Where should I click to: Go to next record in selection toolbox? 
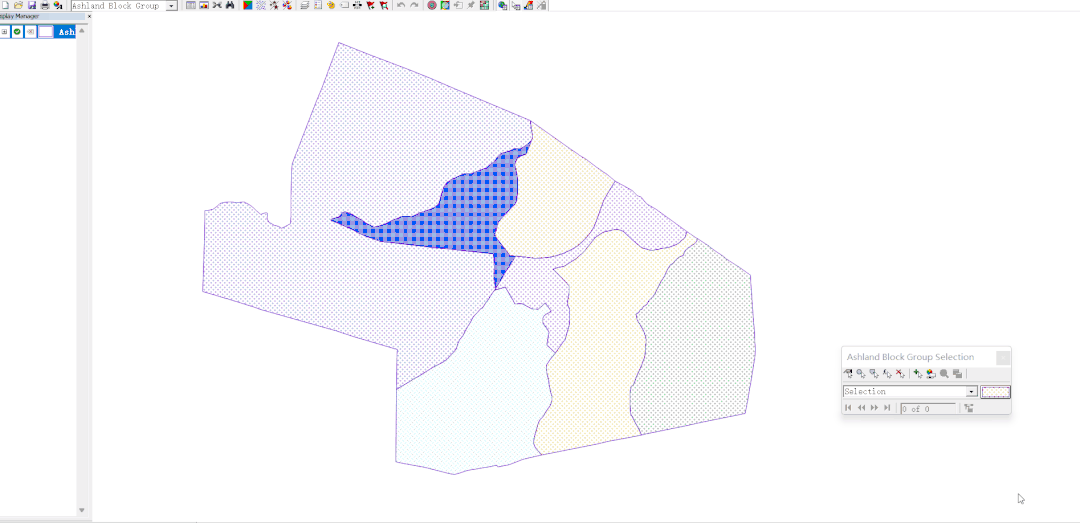pyautogui.click(x=874, y=408)
